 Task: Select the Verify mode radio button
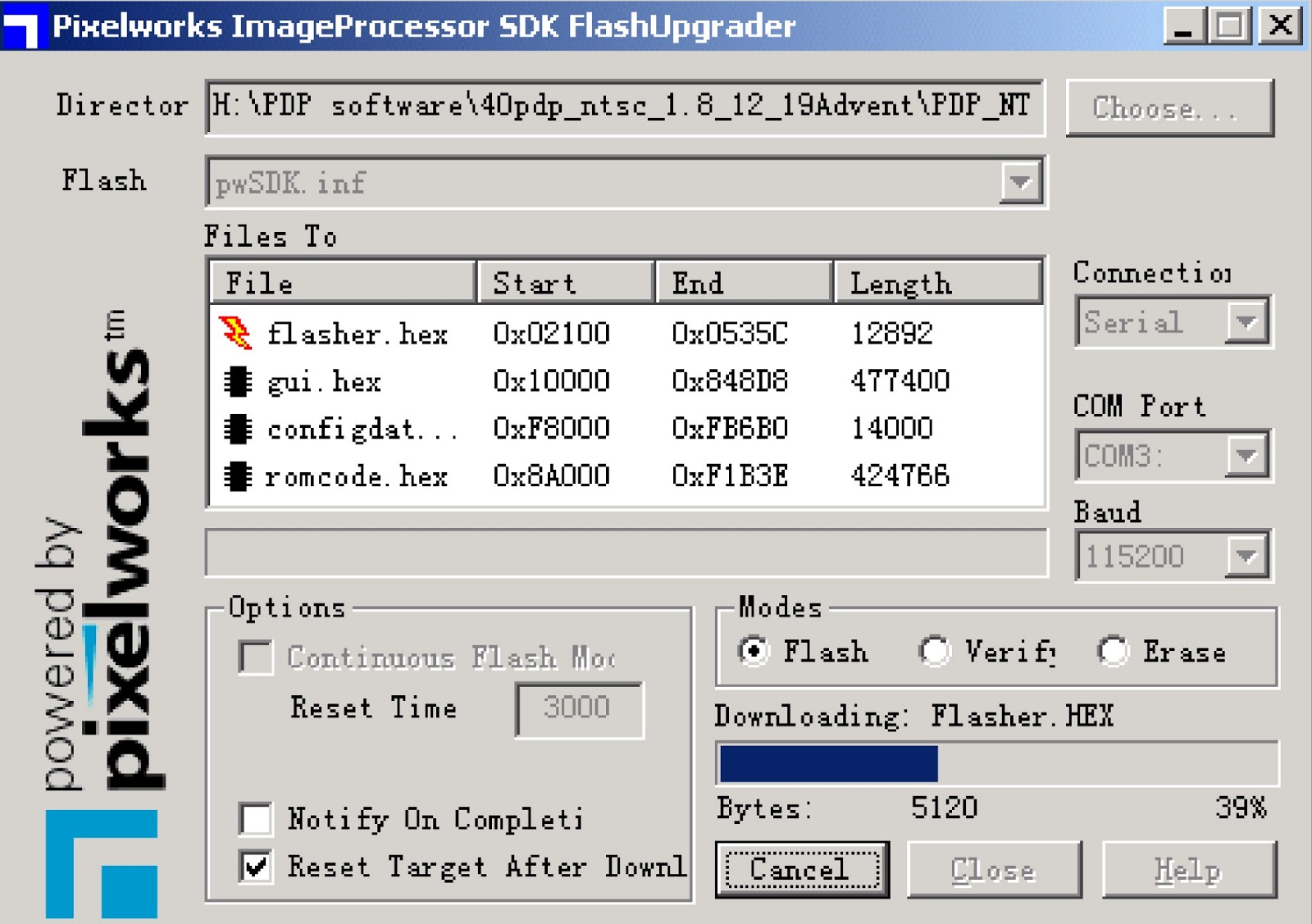[x=934, y=652]
